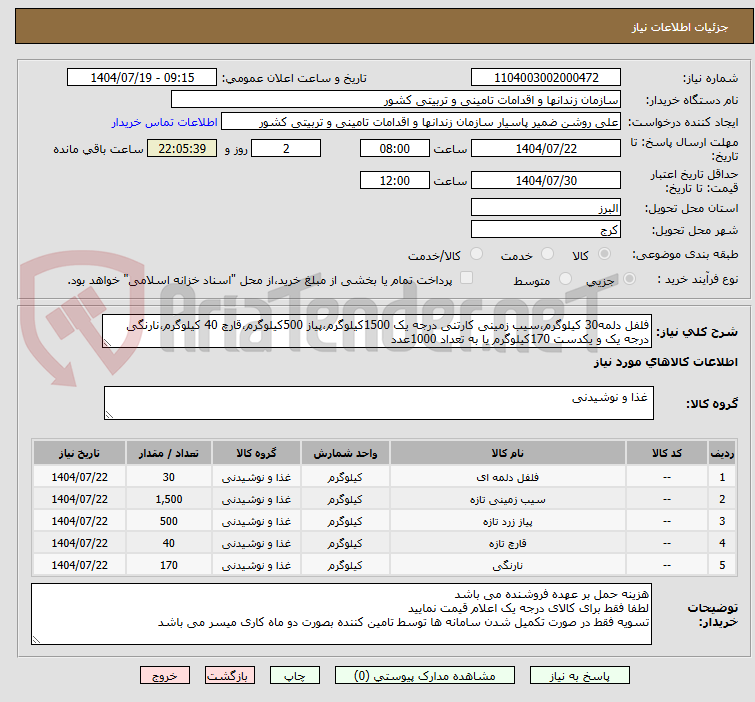Click کیلوگرم unit in سیب زمینی تازه row
Image resolution: width=755 pixels, height=702 pixels.
coord(345,499)
